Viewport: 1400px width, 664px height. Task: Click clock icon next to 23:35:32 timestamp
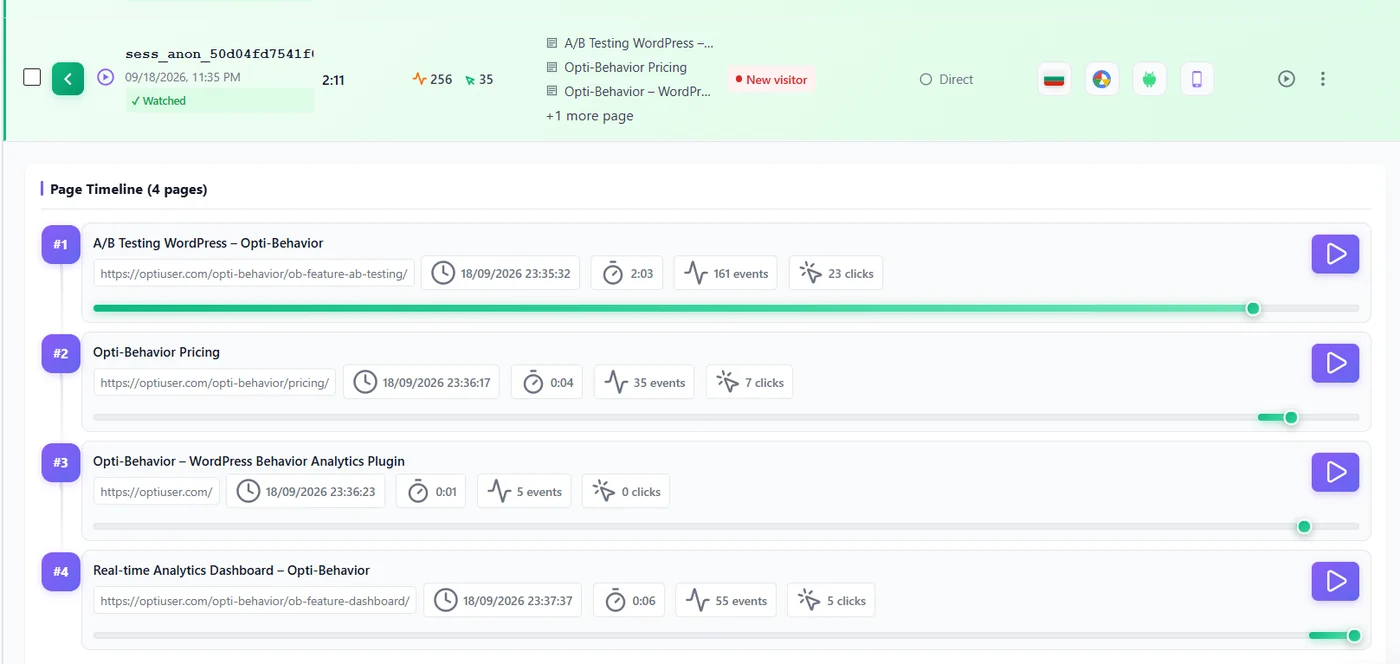[444, 273]
